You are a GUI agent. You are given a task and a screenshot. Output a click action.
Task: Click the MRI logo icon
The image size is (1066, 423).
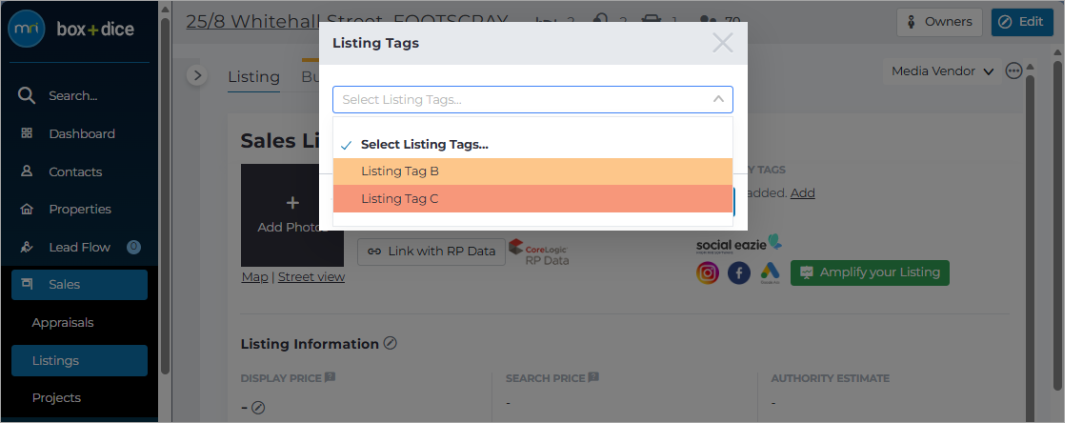coord(27,29)
